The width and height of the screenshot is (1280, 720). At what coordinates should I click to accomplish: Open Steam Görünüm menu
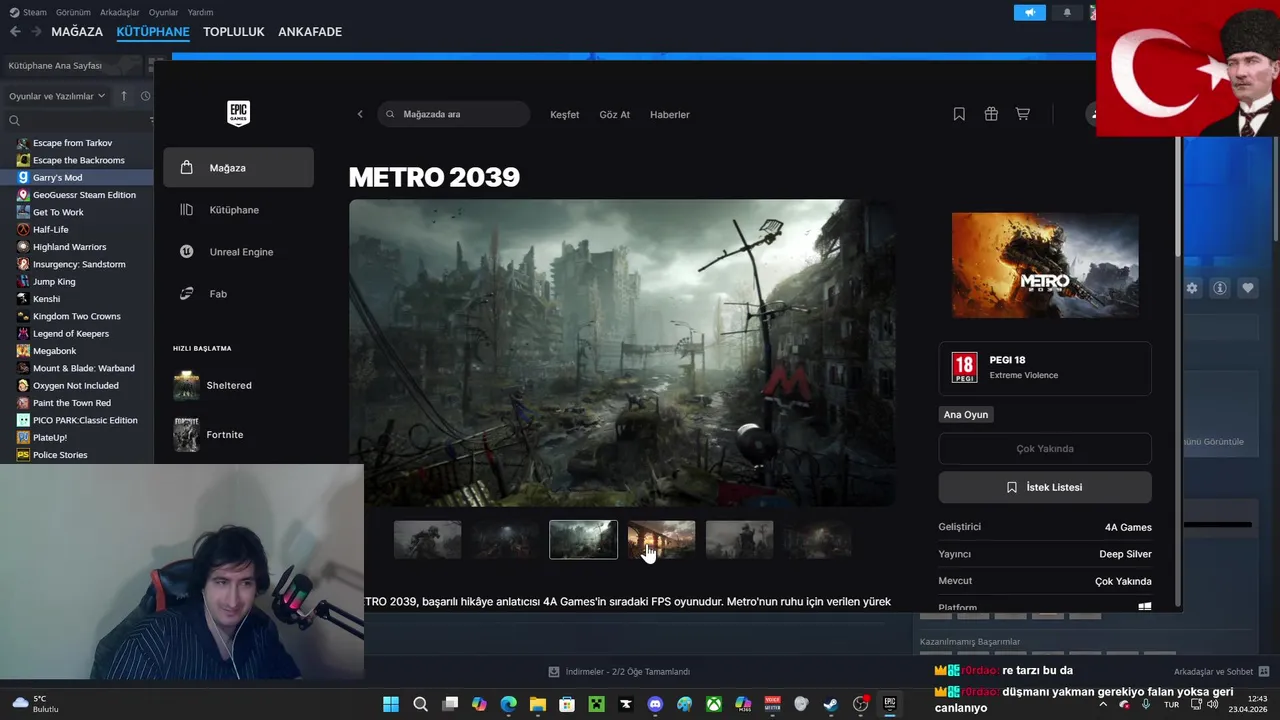point(73,12)
